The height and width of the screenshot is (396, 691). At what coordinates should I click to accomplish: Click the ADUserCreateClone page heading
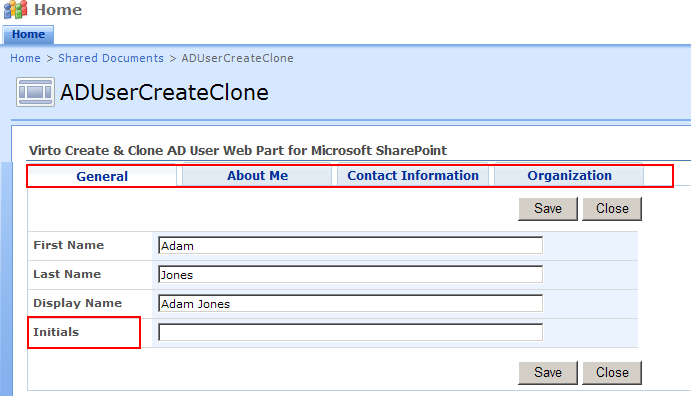pos(164,93)
